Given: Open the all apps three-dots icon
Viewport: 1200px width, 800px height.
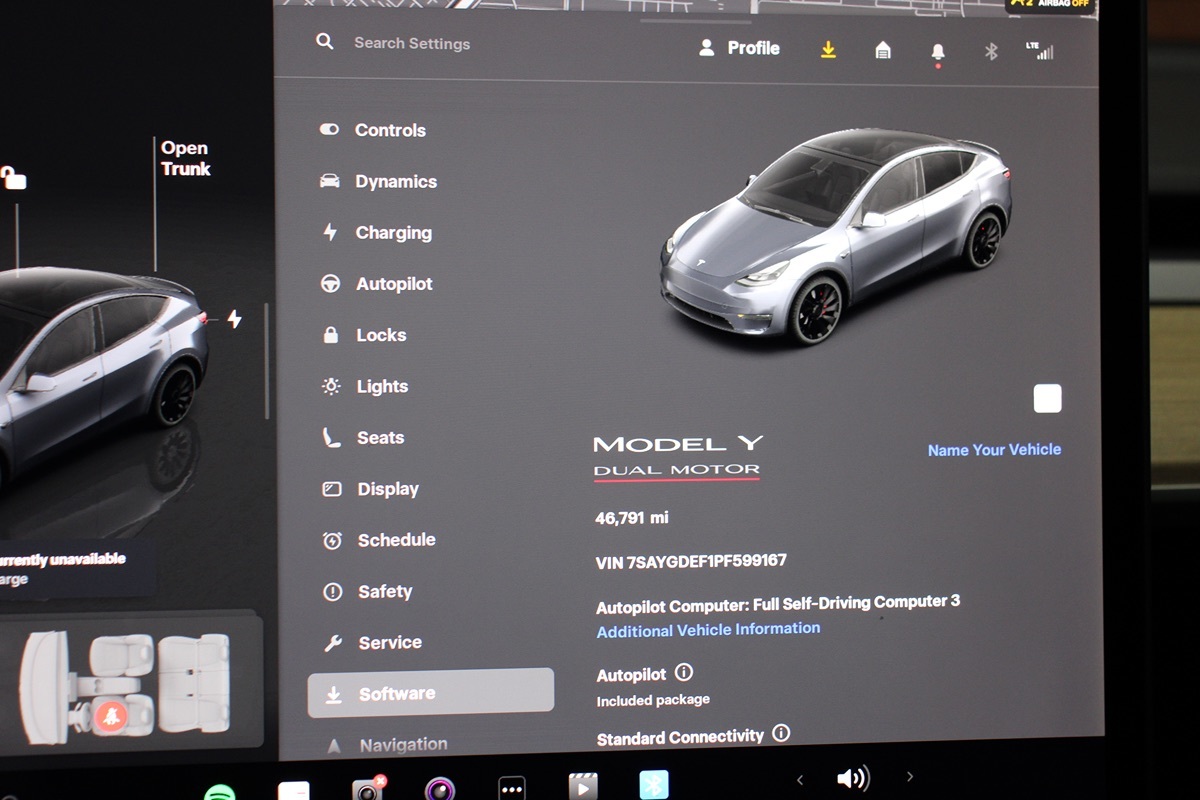Looking at the screenshot, I should coord(512,788).
